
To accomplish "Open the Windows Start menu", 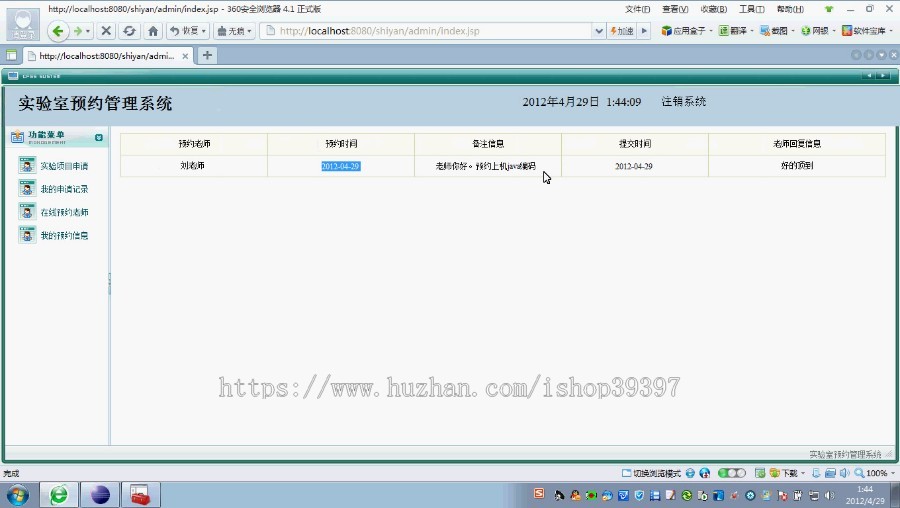I will [x=17, y=494].
